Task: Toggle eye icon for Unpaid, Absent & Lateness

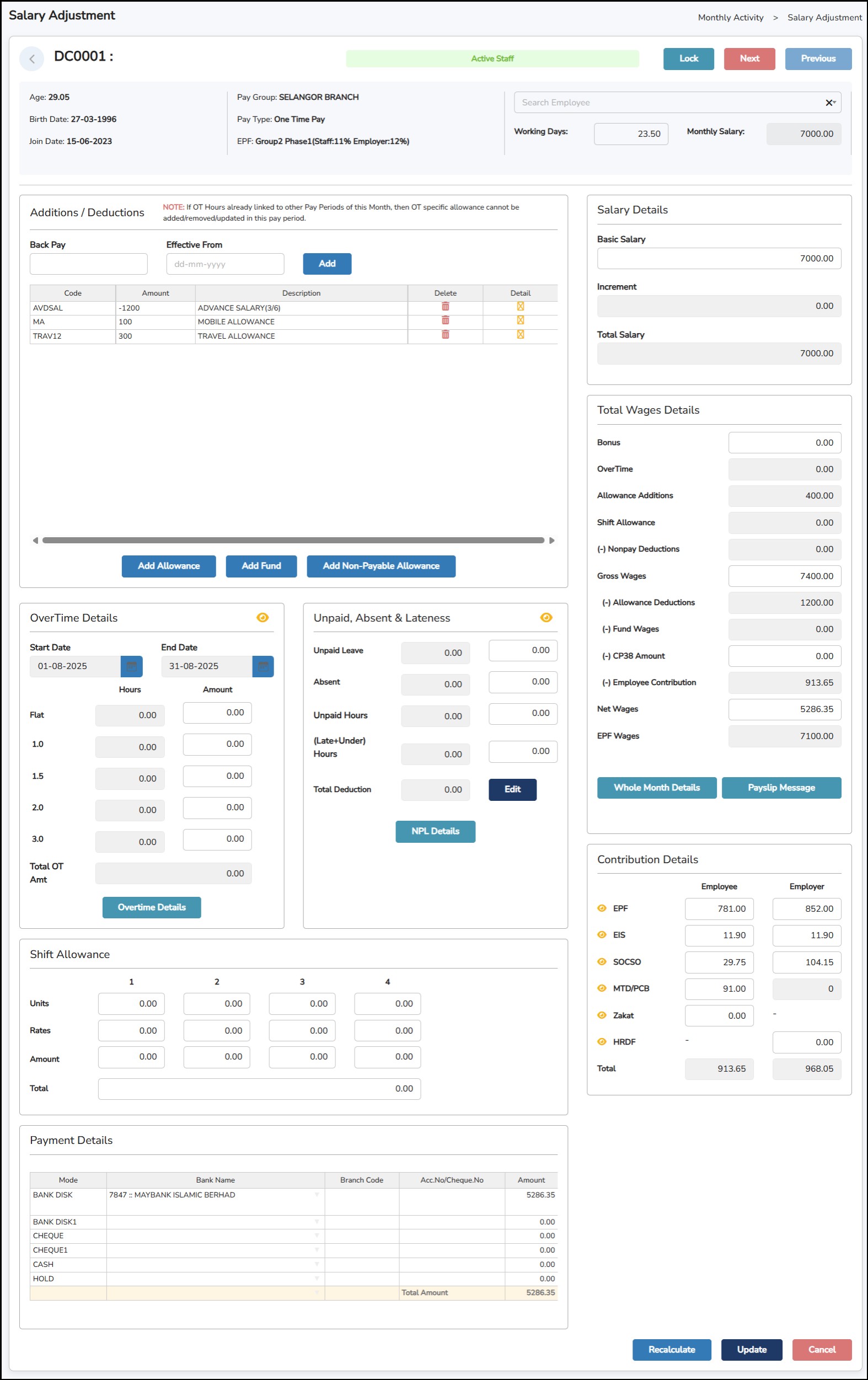Action: tap(546, 617)
